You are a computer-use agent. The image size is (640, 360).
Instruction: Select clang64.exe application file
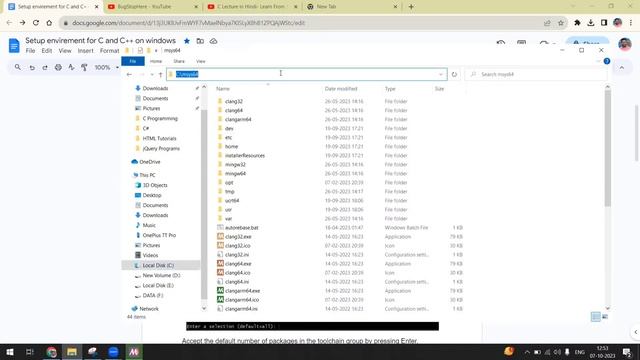(x=238, y=264)
